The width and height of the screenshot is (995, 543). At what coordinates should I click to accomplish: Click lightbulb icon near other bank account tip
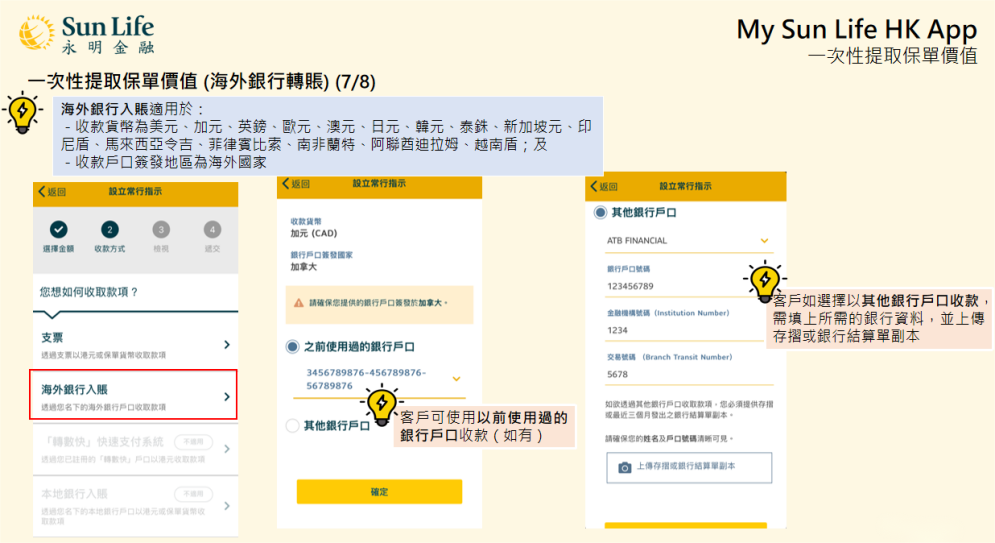[764, 280]
